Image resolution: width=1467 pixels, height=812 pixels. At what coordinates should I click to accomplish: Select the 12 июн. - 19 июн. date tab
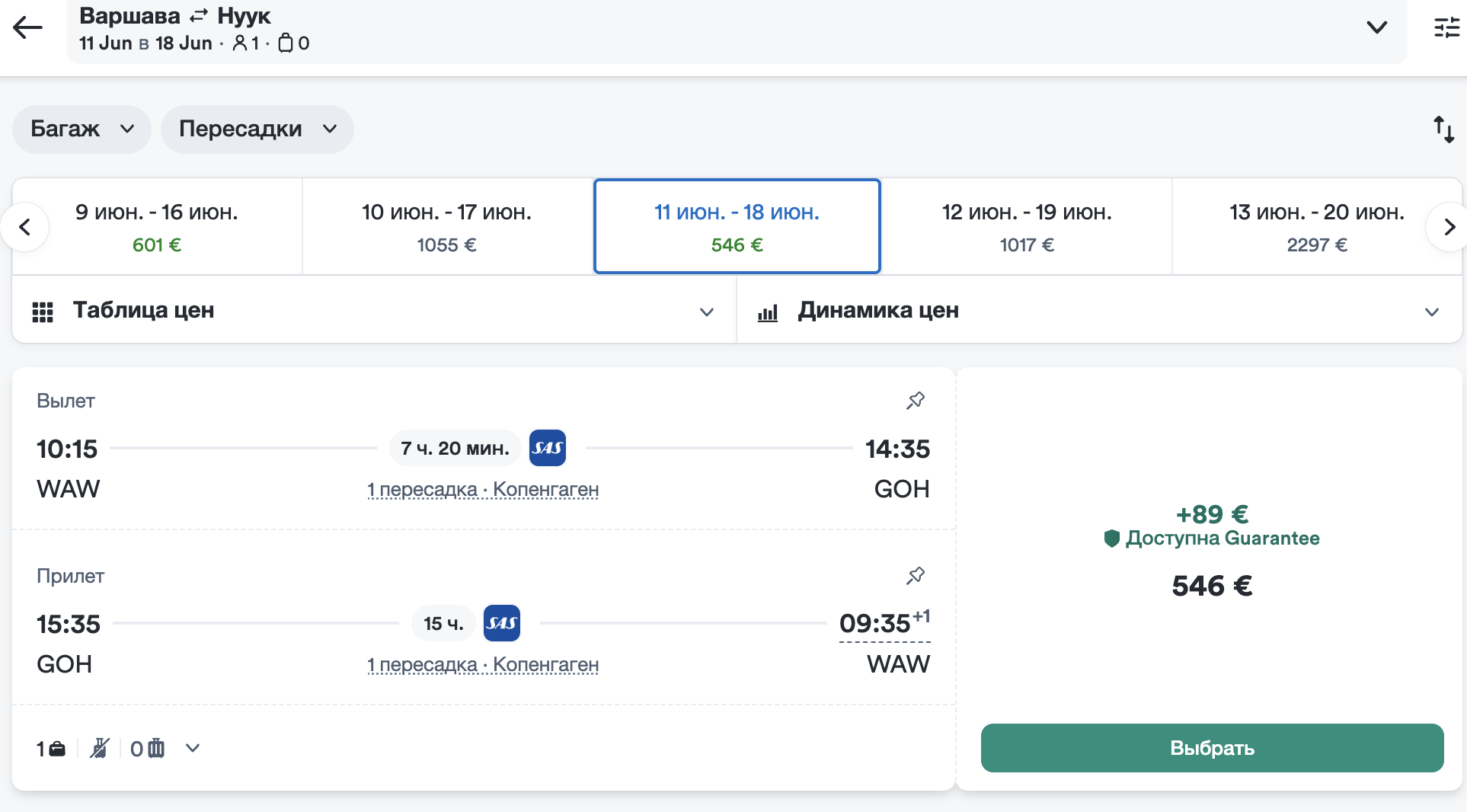[1026, 227]
